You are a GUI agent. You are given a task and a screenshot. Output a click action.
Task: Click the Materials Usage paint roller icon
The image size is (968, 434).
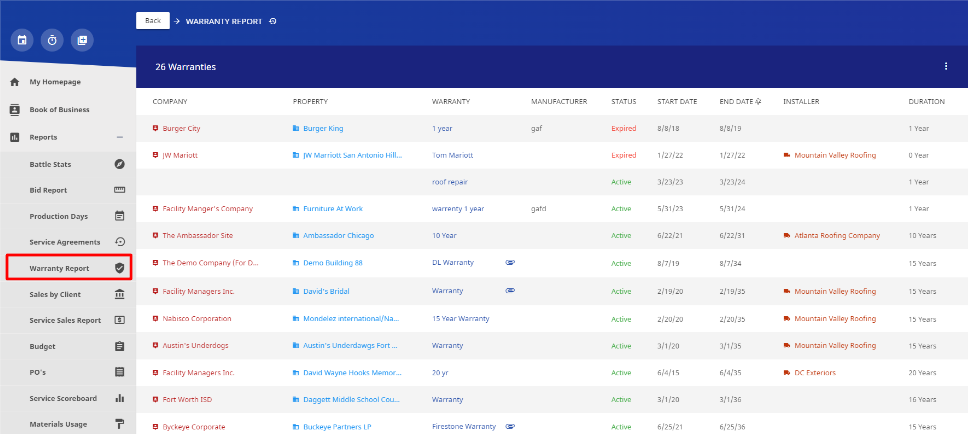pos(120,424)
